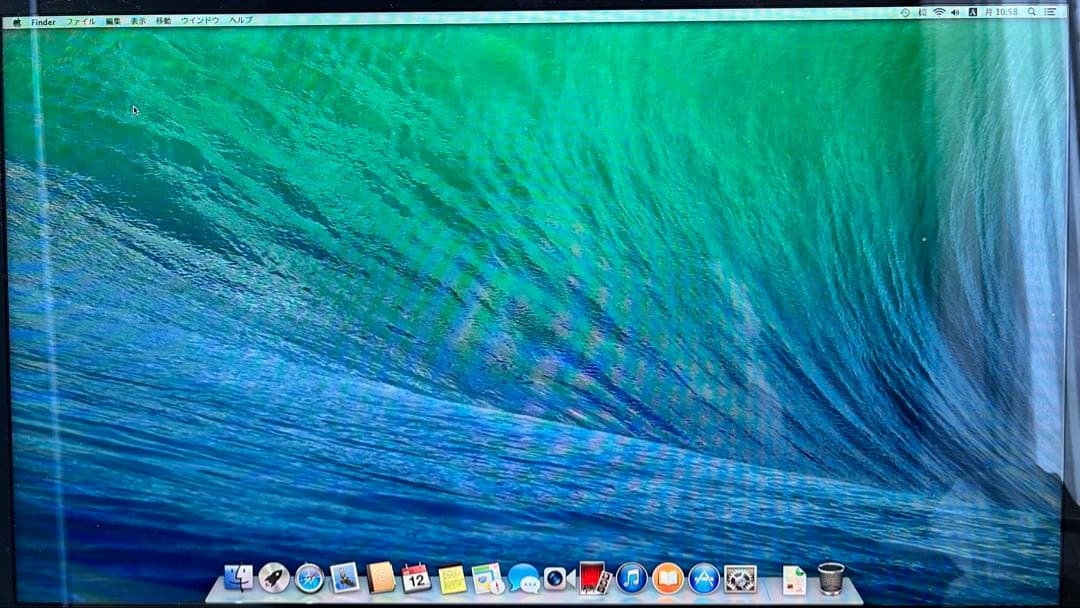Open Launchpad from the Dock
Image resolution: width=1080 pixels, height=608 pixels.
(275, 578)
